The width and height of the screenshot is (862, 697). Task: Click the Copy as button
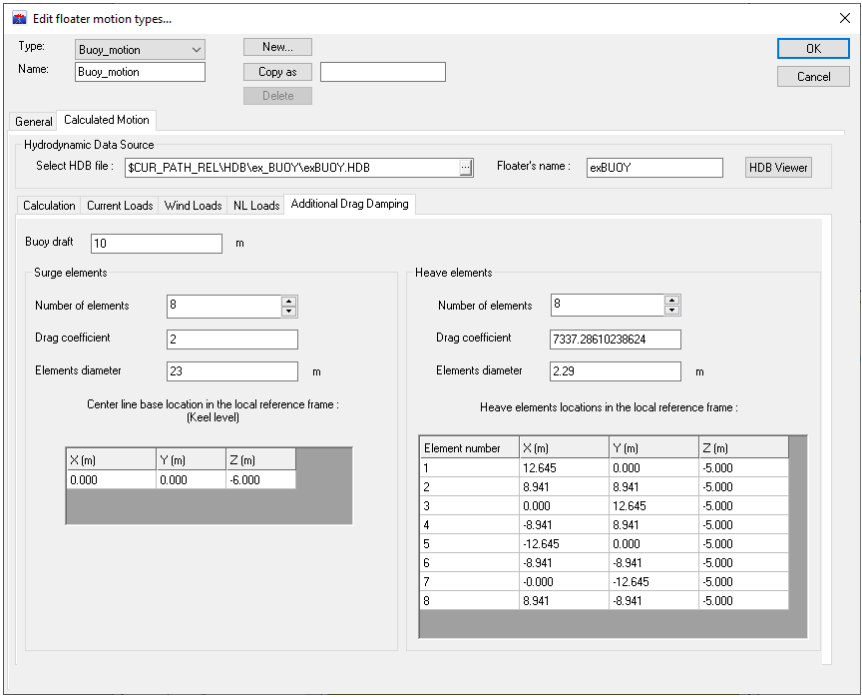[277, 72]
